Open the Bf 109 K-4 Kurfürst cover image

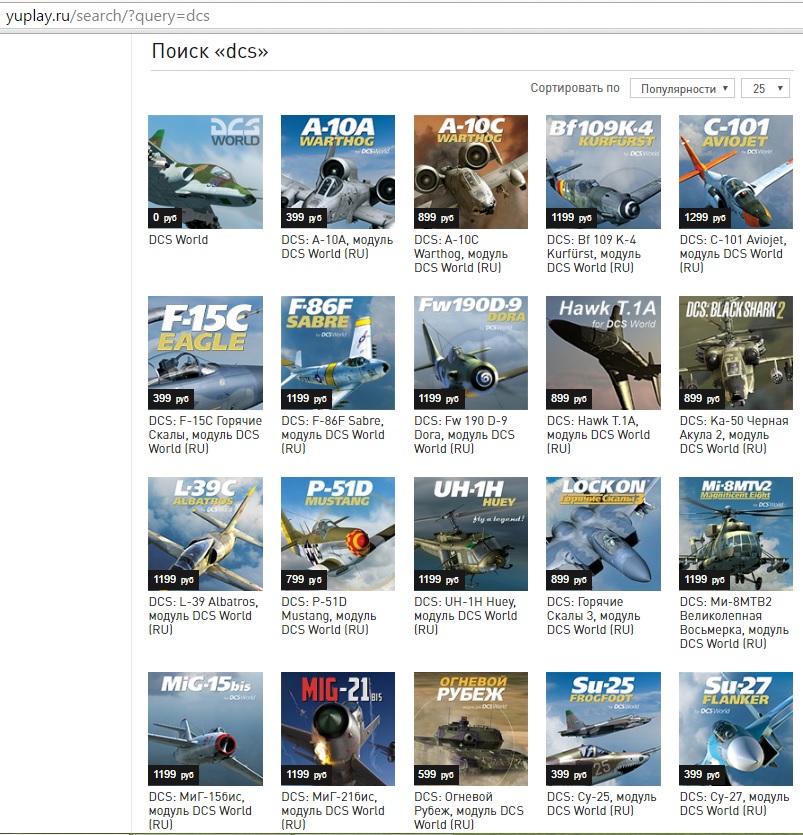click(x=603, y=172)
